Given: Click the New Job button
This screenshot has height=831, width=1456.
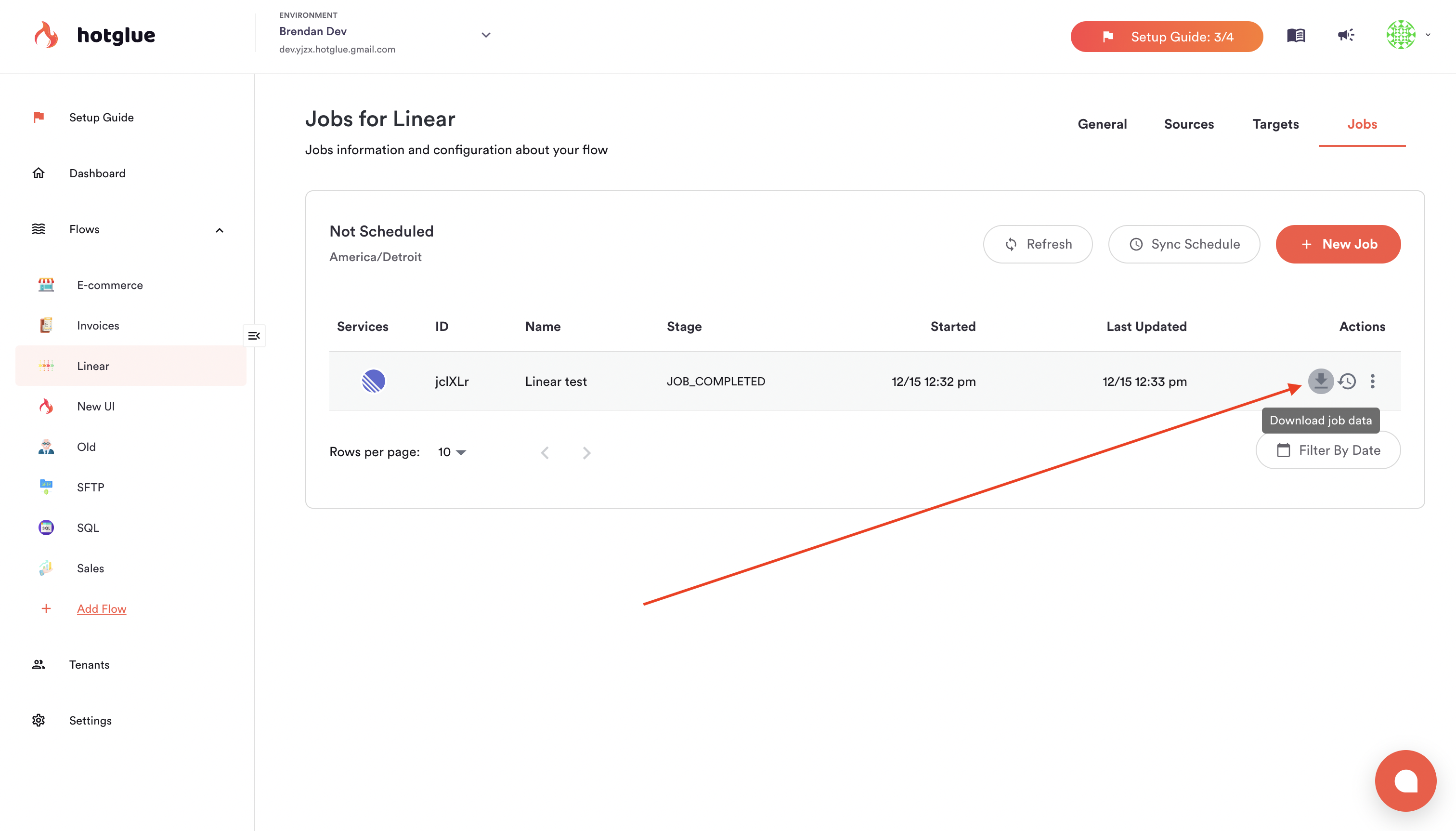Looking at the screenshot, I should coord(1338,244).
